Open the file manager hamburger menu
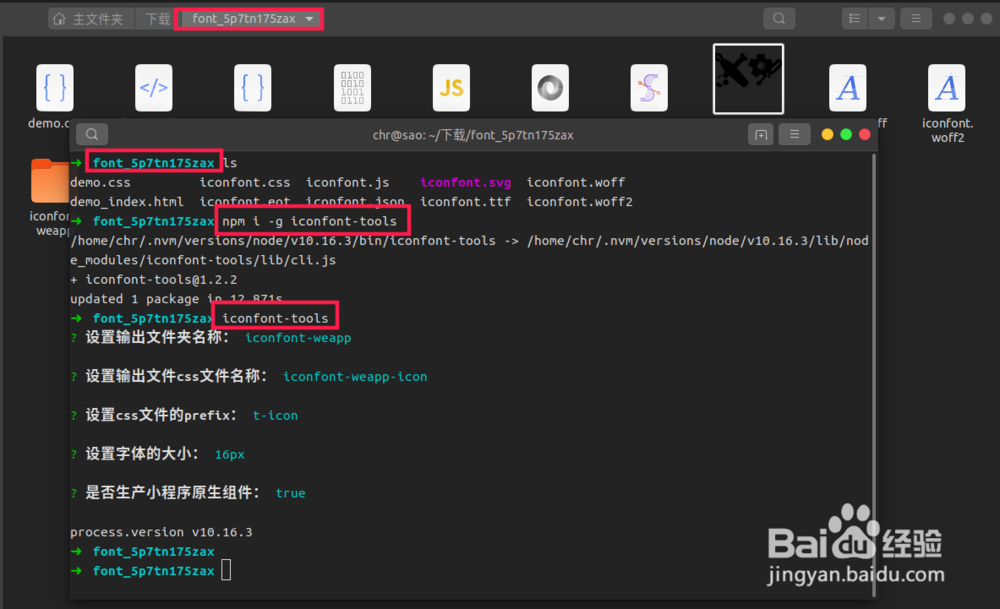Image resolution: width=1000 pixels, height=609 pixels. pos(916,18)
